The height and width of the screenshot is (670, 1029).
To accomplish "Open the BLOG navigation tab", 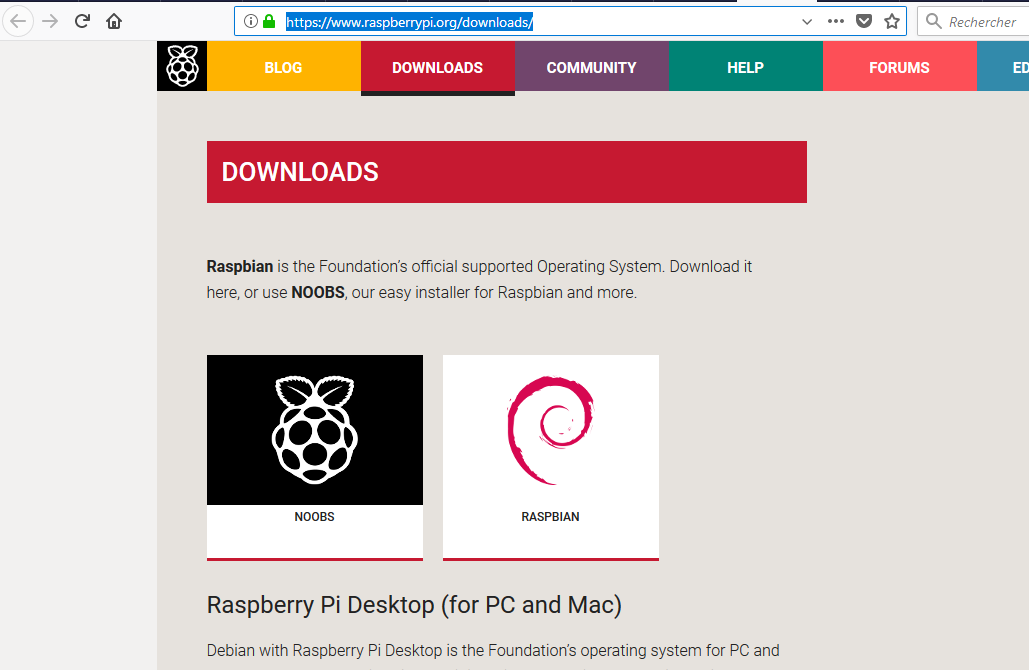I will (284, 66).
